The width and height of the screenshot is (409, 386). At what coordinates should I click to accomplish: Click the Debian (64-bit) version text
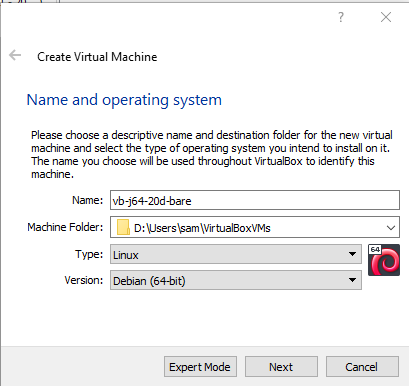pyautogui.click(x=149, y=281)
